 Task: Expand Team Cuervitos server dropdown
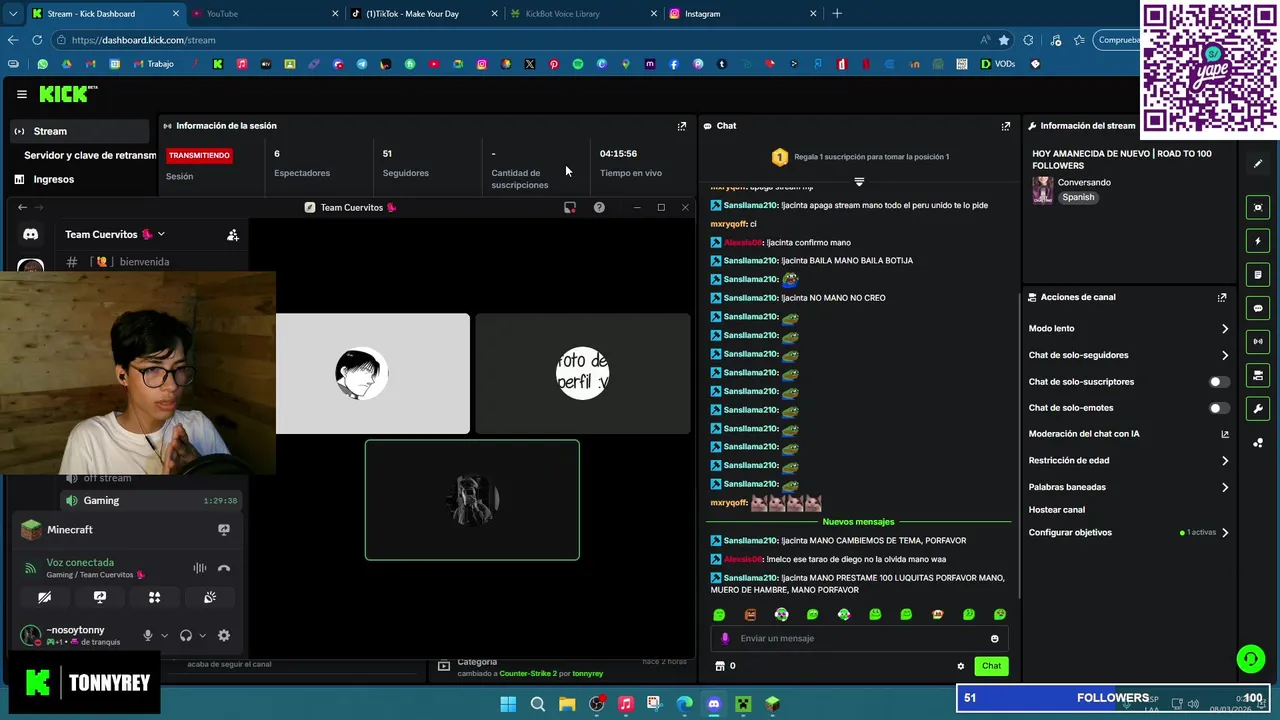point(161,234)
